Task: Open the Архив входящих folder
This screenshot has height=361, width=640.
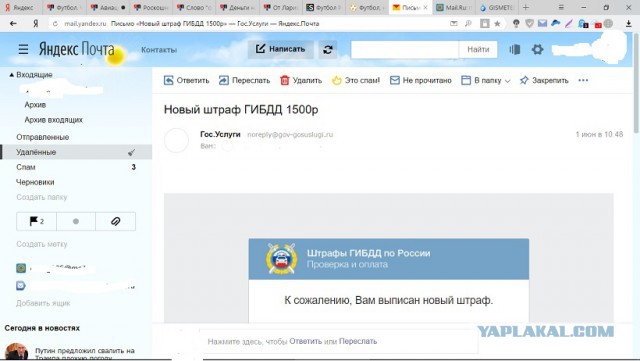Action: (x=53, y=120)
